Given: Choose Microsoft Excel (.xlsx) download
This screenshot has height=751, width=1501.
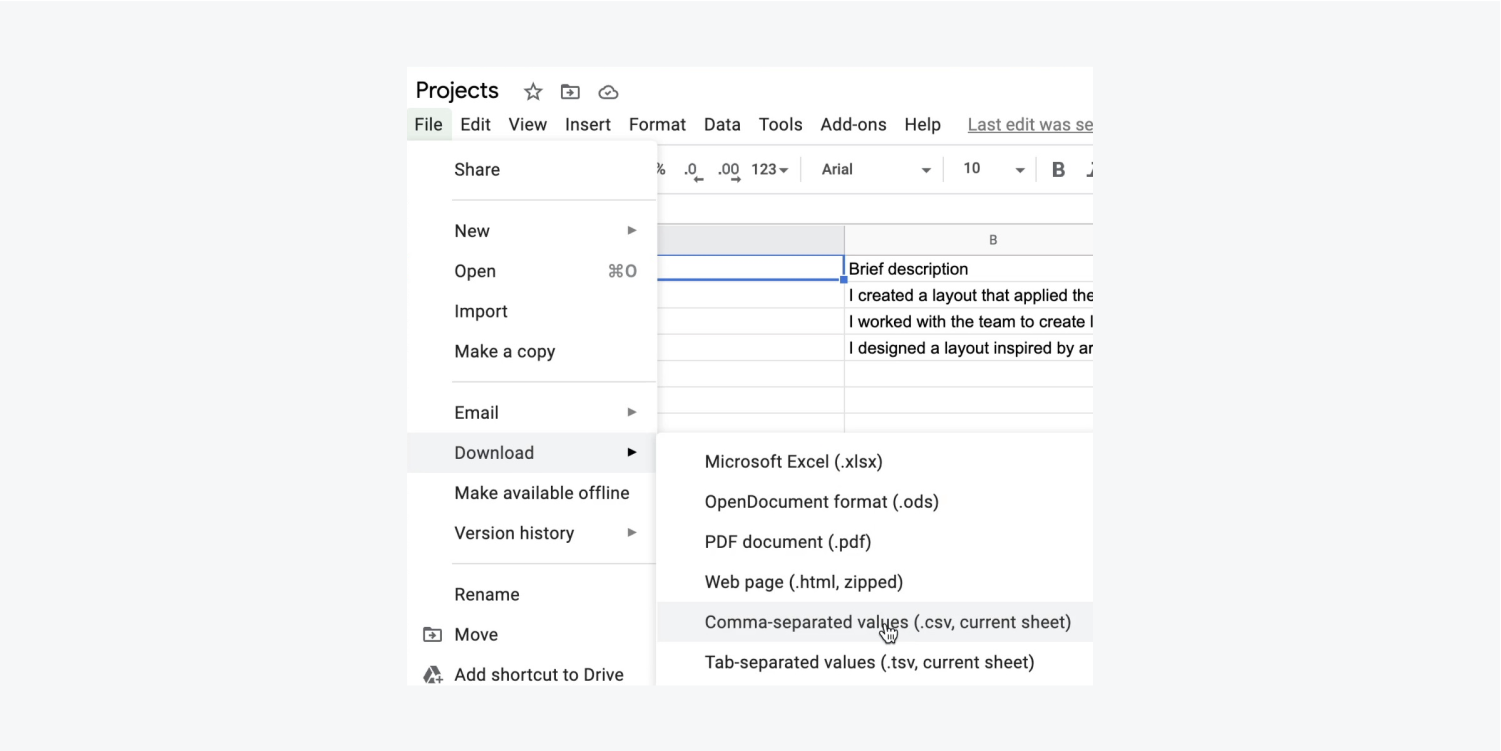Looking at the screenshot, I should (x=793, y=462).
